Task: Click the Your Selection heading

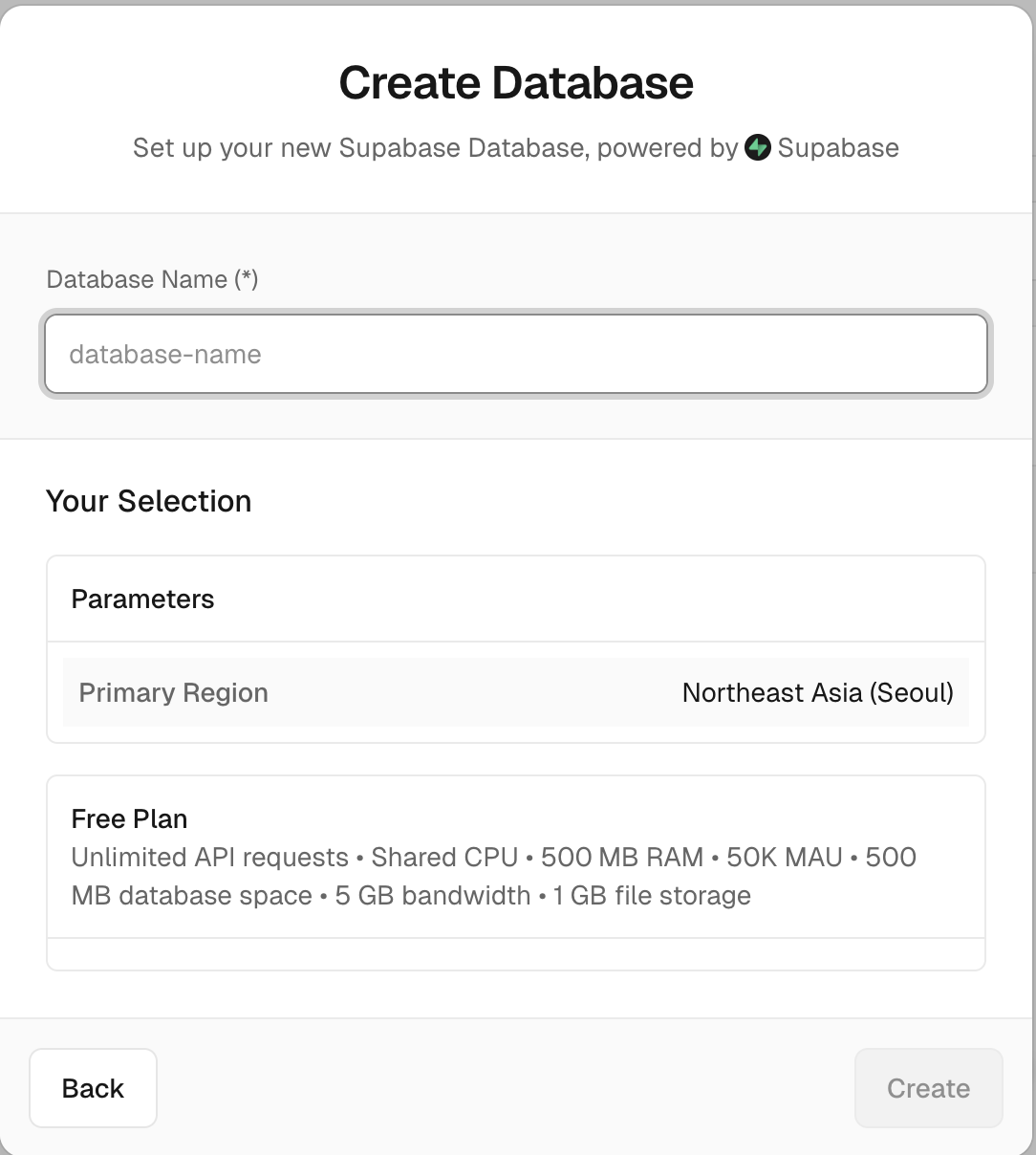Action: pyautogui.click(x=148, y=501)
